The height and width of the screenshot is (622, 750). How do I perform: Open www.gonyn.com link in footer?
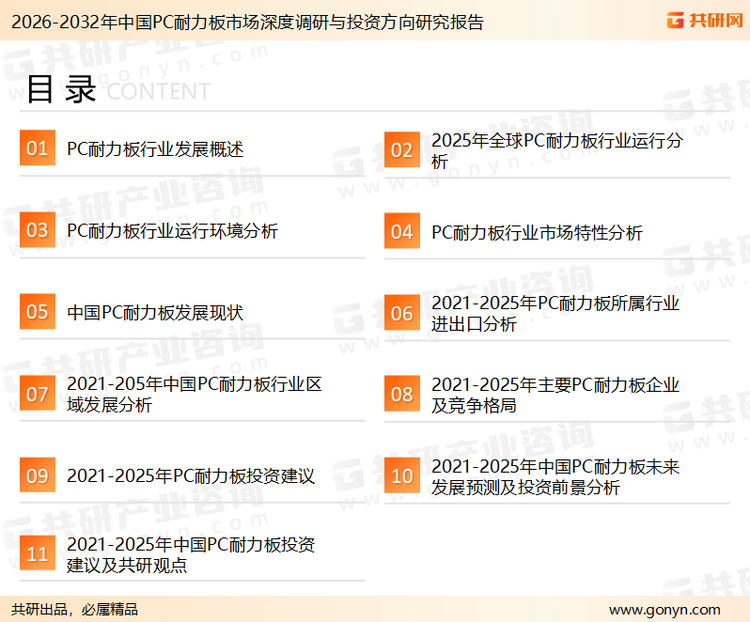click(x=664, y=610)
